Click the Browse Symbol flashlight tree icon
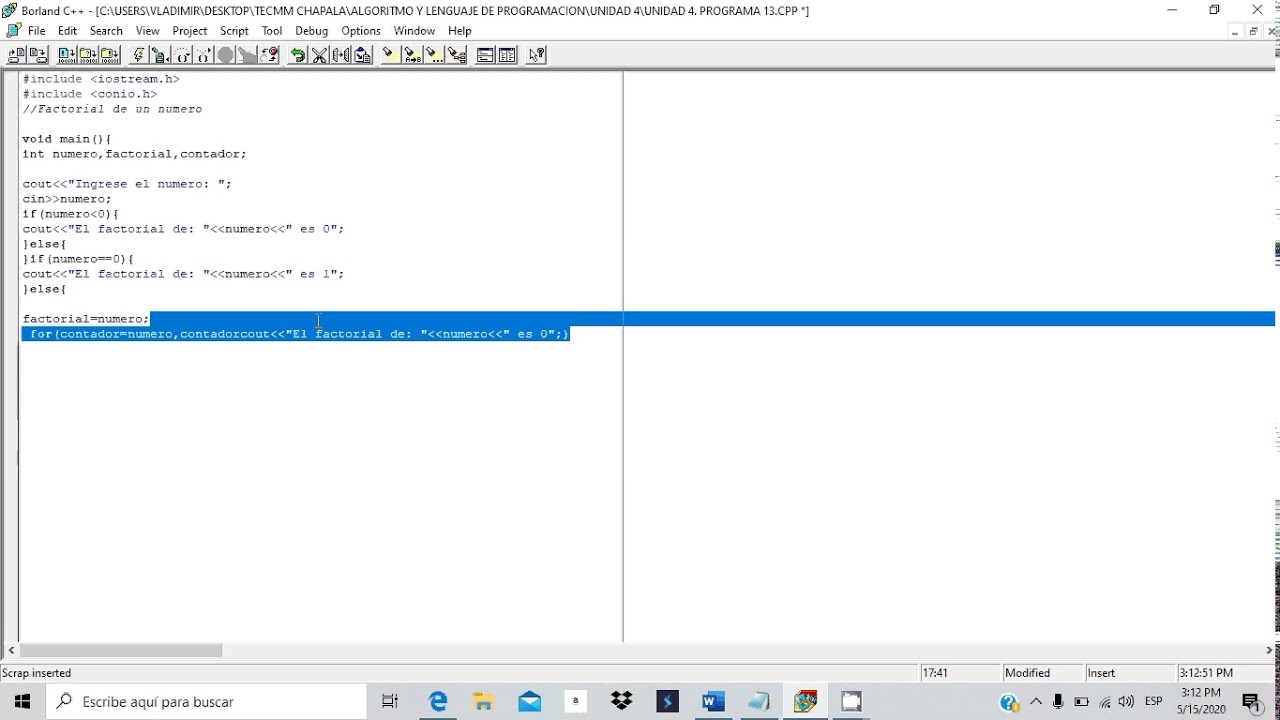Screen dimensions: 1280x720 pyautogui.click(x=456, y=55)
